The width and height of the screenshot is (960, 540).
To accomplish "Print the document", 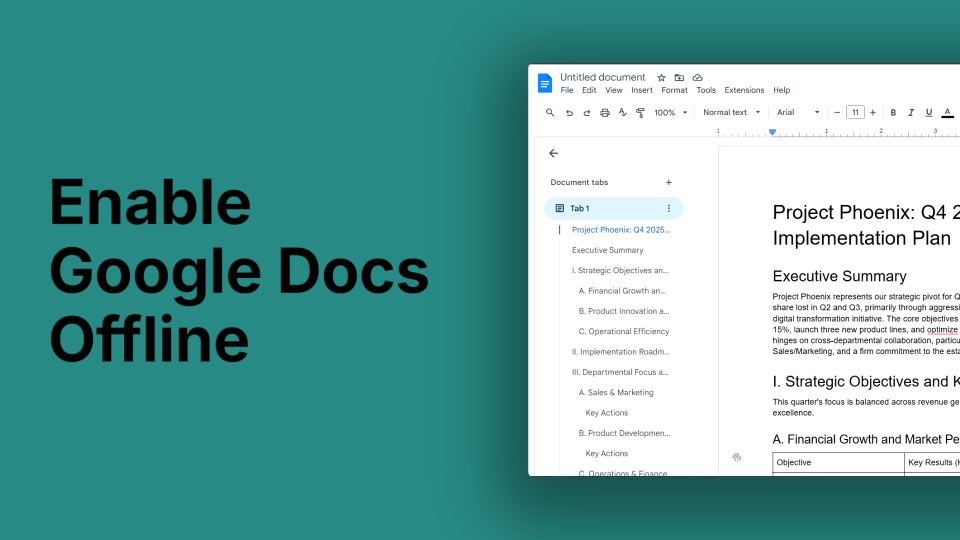I will (x=604, y=113).
